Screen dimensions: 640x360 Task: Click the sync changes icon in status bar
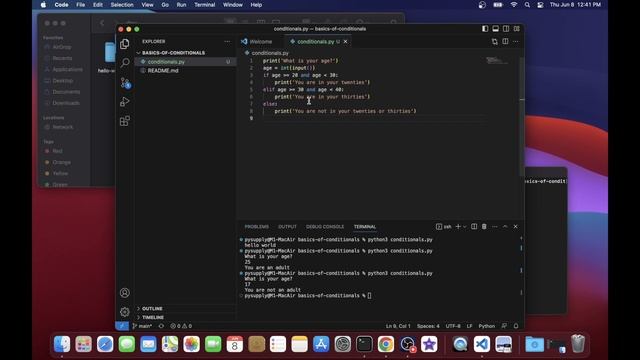pos(161,326)
